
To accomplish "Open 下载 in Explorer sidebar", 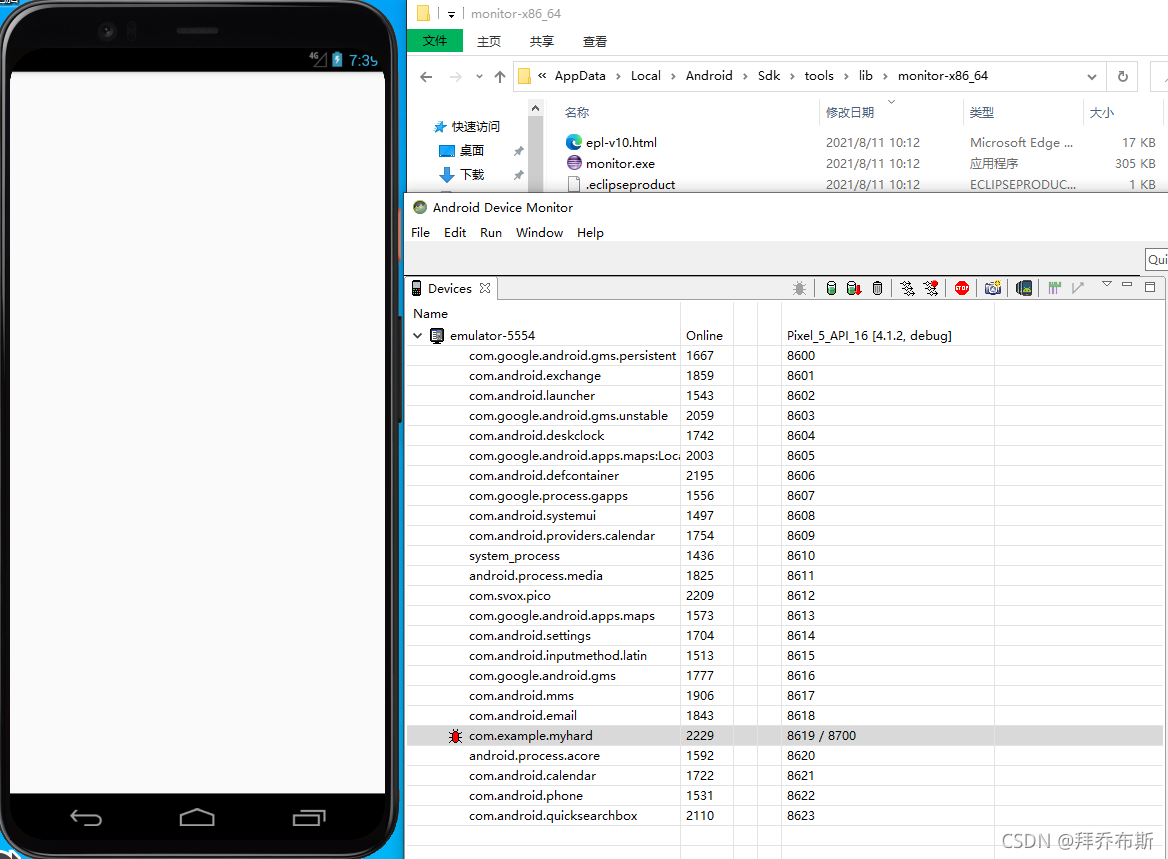I will pos(472,174).
